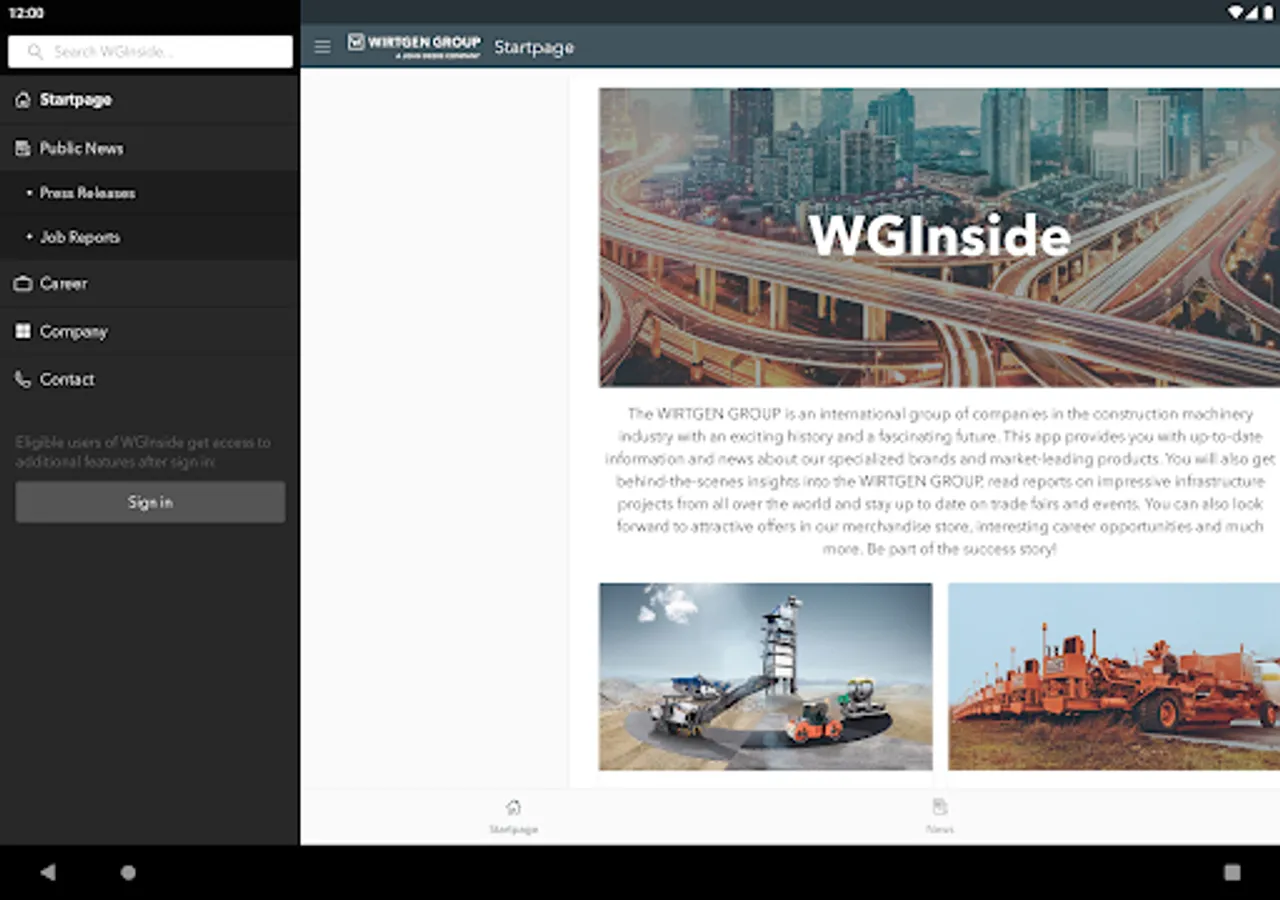
Task: Select Job Reports submenu item
Action: (x=150, y=238)
